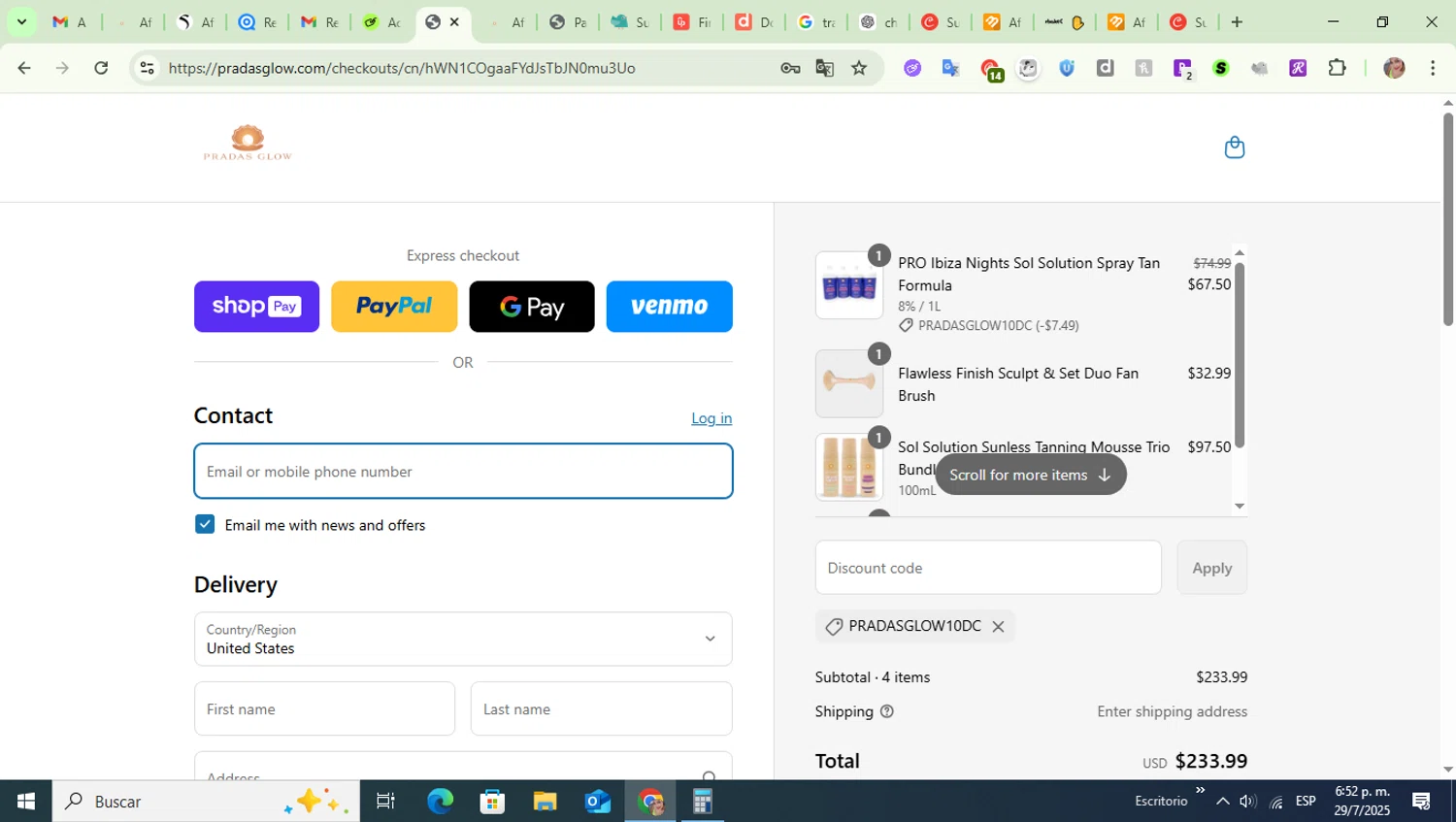Open the Chrome profile avatar
1456x822 pixels.
click(1394, 68)
